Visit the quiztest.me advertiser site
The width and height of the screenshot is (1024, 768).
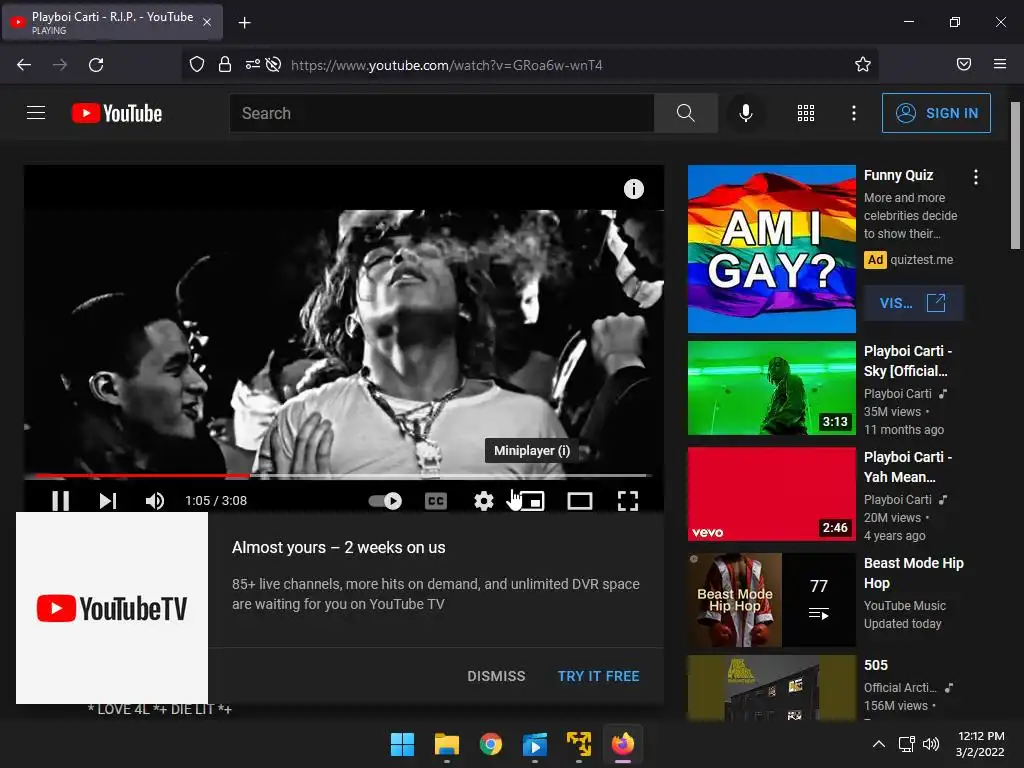[914, 303]
